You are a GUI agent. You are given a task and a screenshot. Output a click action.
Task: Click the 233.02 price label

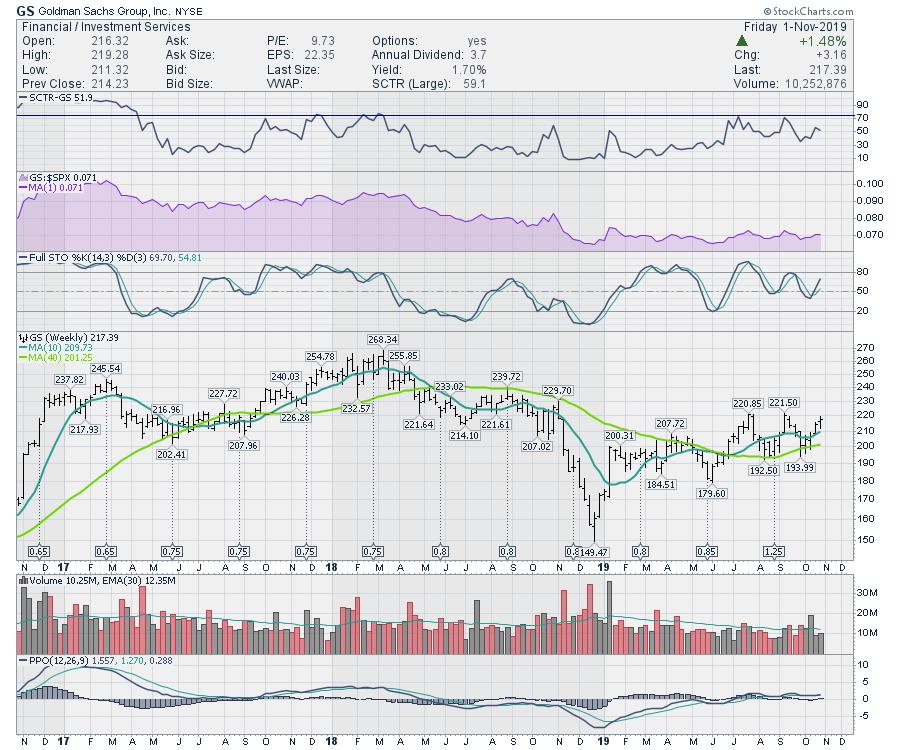449,387
